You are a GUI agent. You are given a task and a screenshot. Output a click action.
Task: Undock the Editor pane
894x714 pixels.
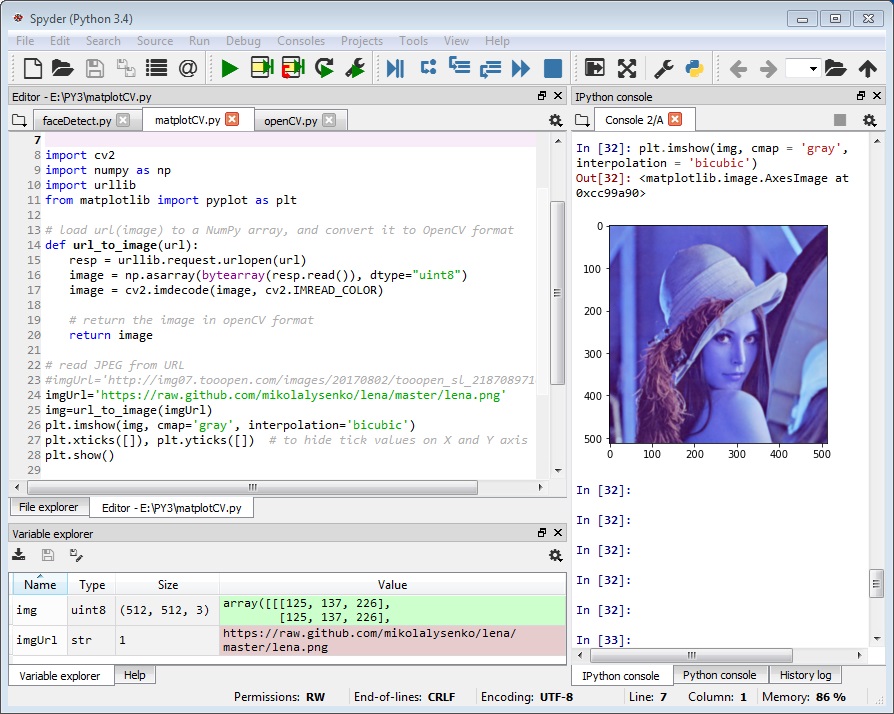click(542, 96)
